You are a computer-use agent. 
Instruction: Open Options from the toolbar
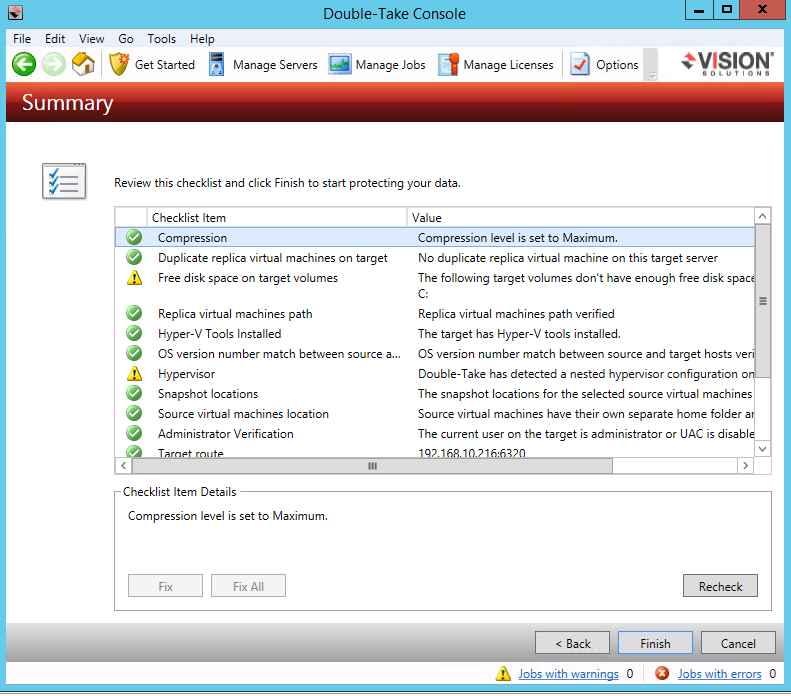click(604, 65)
